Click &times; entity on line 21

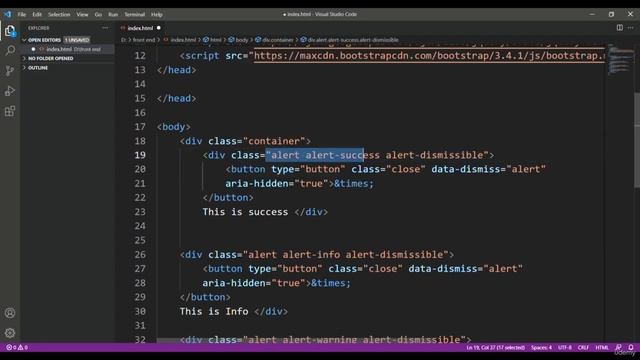[x=354, y=184]
